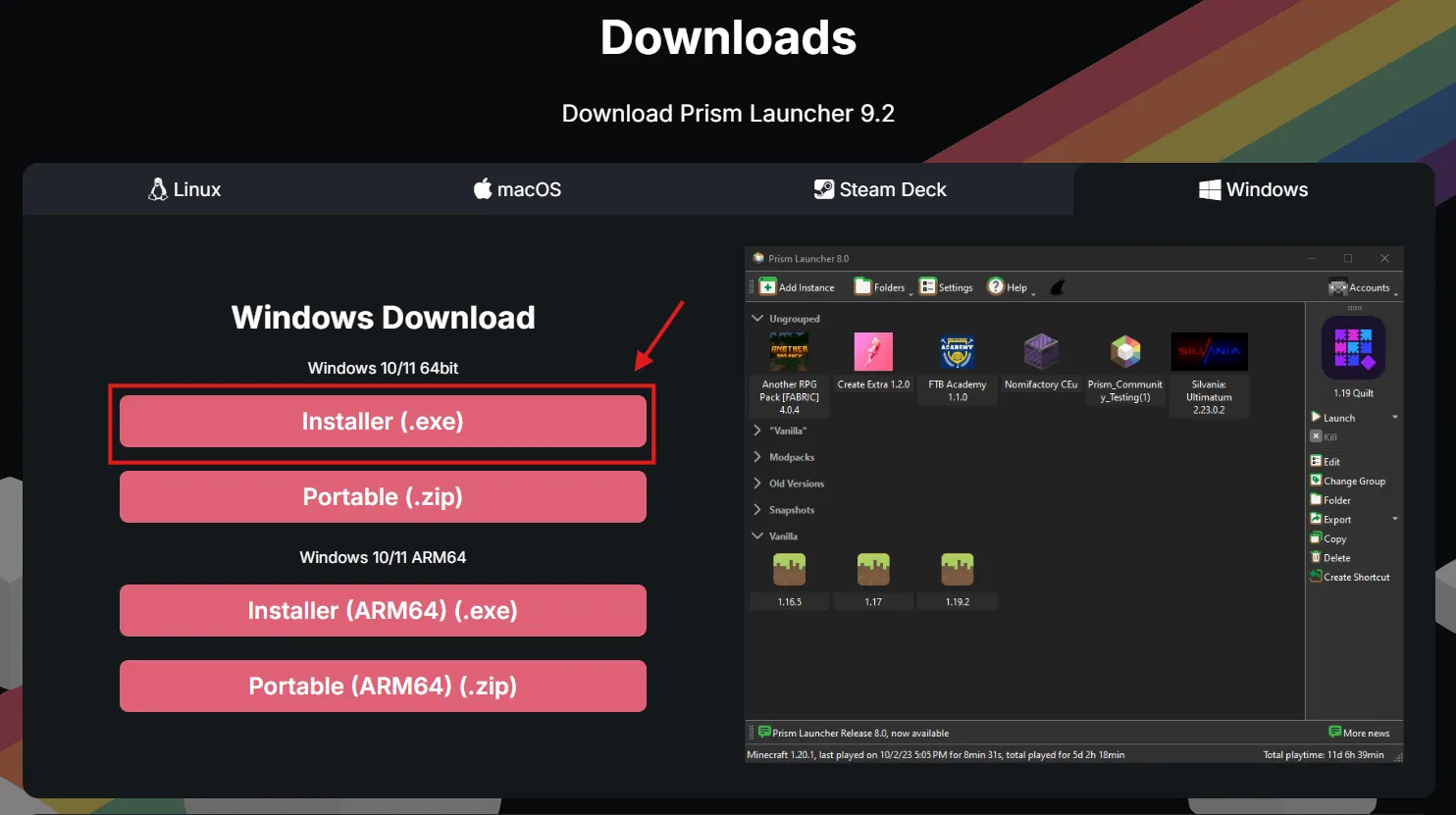Open the Accounts dropdown
The height and width of the screenshot is (815, 1456).
coord(1363,287)
